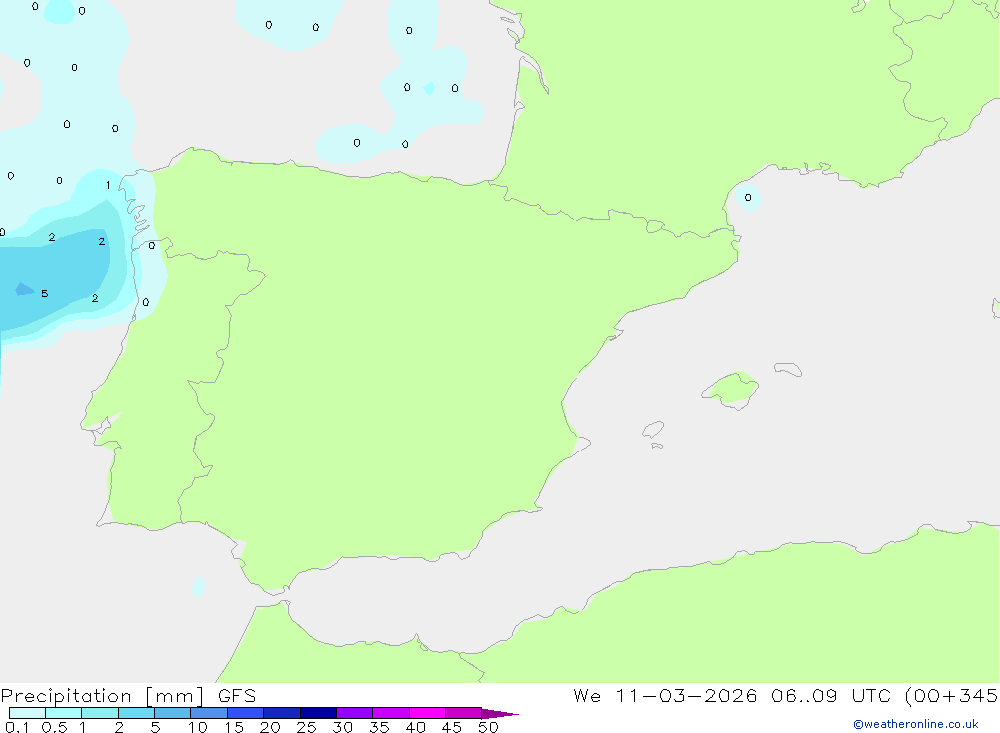Click the 35–40 mm legend swatch
1000x733 pixels.
pyautogui.click(x=391, y=713)
